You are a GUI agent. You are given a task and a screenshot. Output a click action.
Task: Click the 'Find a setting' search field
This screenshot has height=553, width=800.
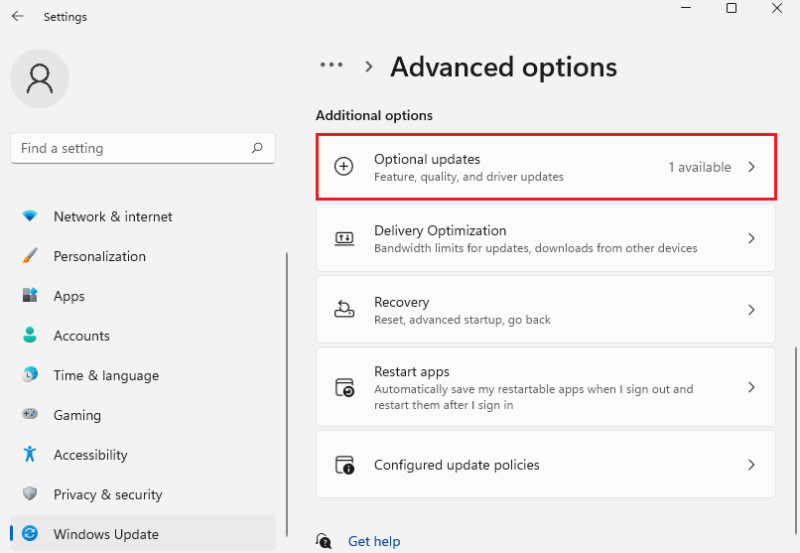143,148
